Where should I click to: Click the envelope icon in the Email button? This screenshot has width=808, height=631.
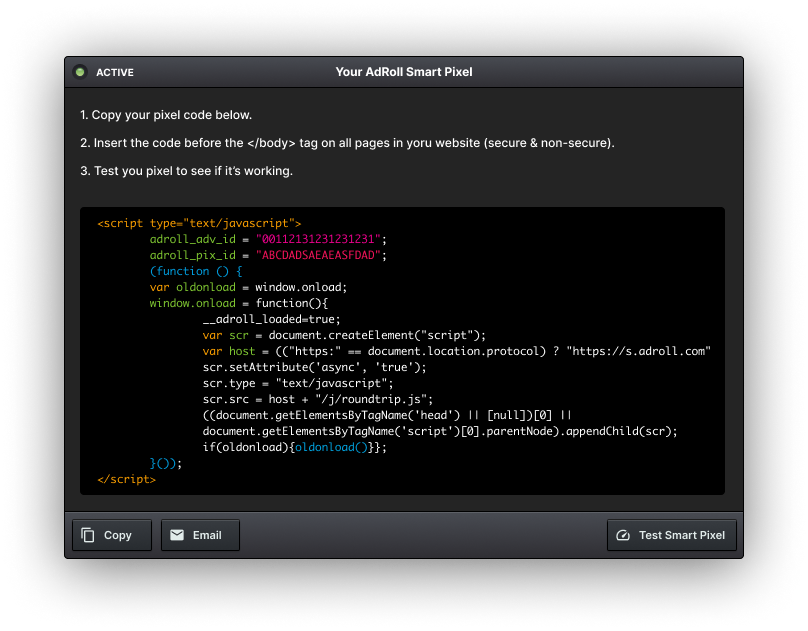[x=177, y=535]
